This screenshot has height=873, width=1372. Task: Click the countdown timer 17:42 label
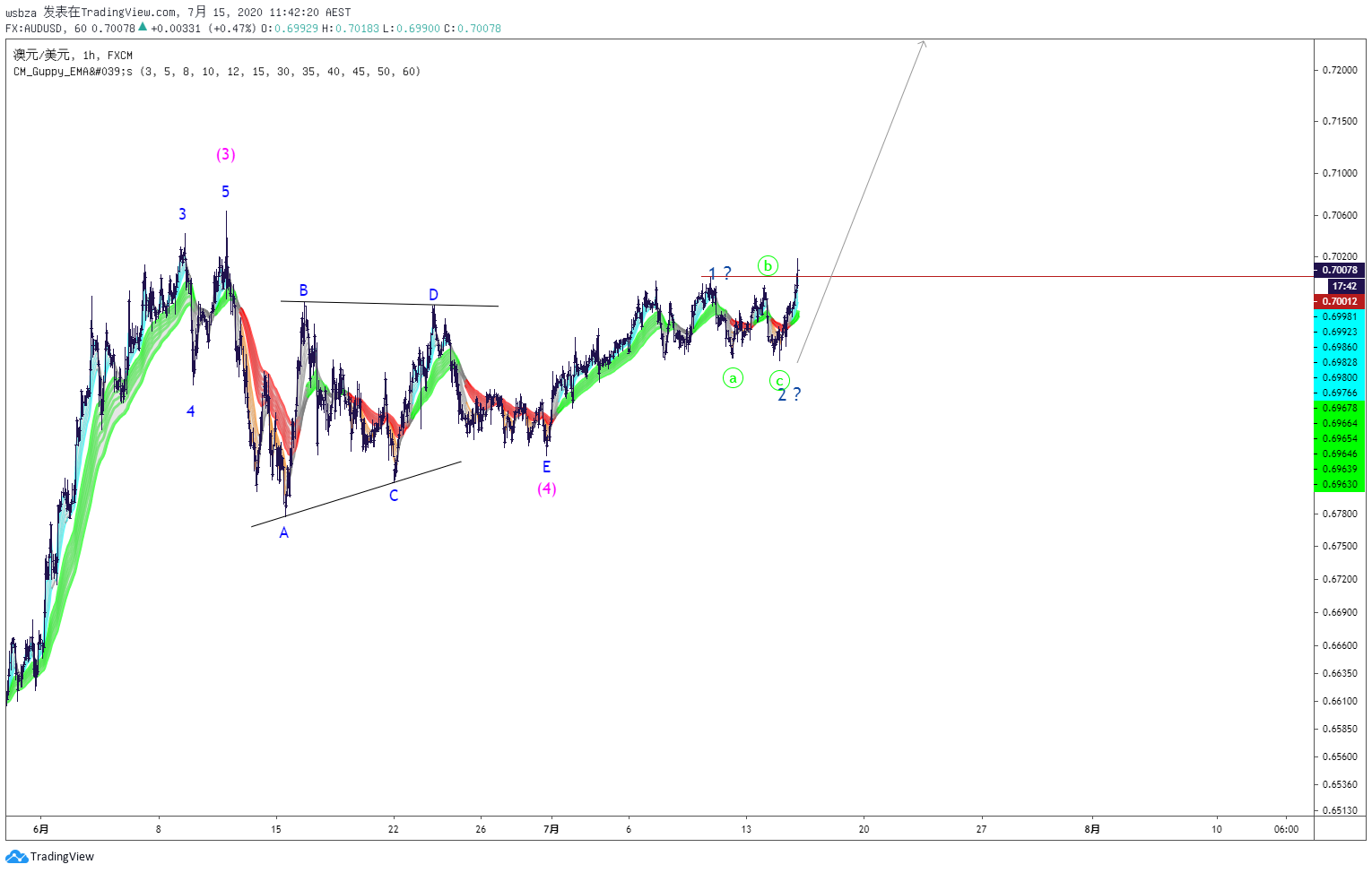(x=1344, y=286)
